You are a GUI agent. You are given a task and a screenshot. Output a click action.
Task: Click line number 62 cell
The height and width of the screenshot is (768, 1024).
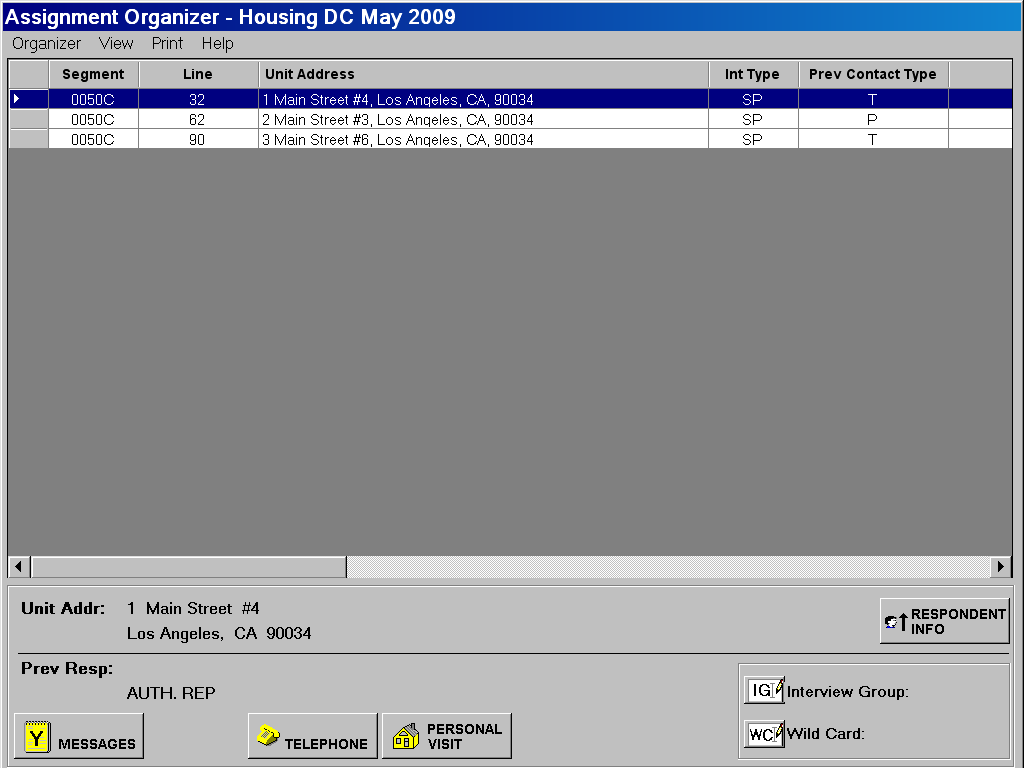(x=198, y=120)
